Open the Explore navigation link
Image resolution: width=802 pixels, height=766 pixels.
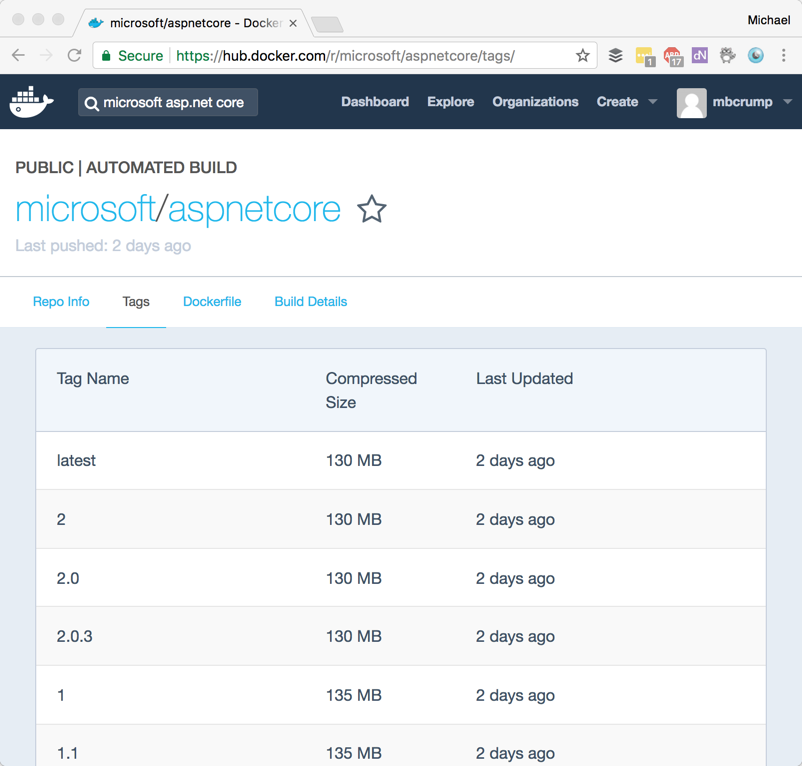click(451, 102)
